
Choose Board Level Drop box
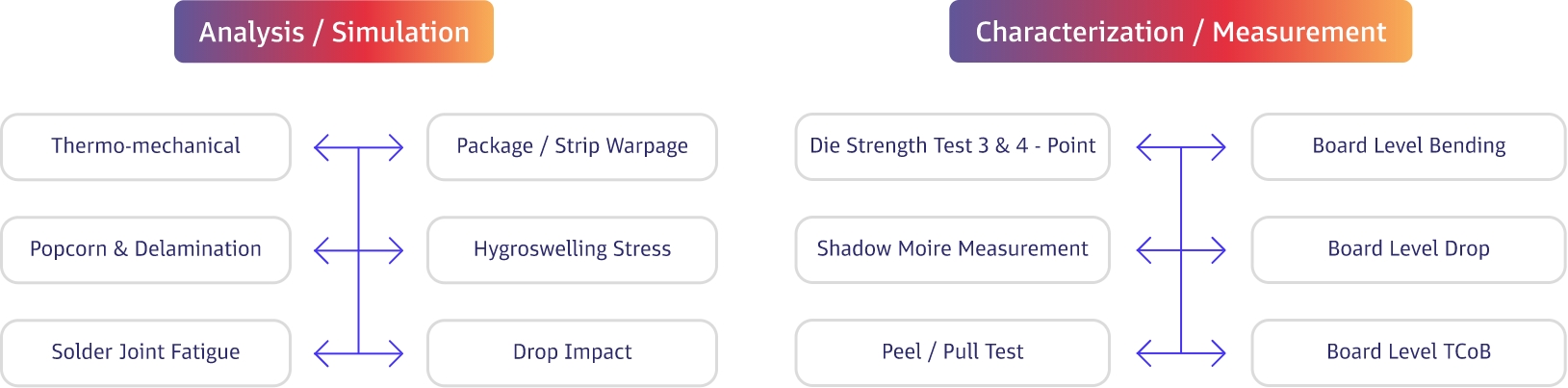click(x=1408, y=249)
